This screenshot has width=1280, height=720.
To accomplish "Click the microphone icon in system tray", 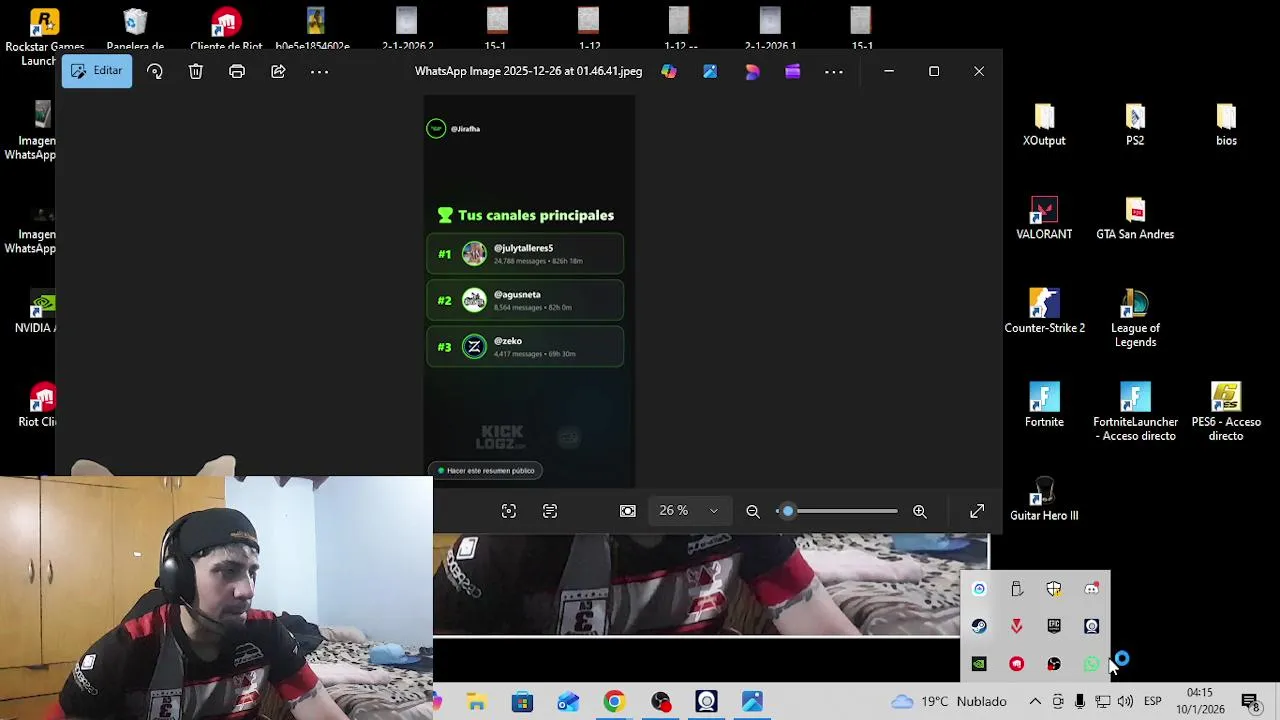I will click(1080, 702).
